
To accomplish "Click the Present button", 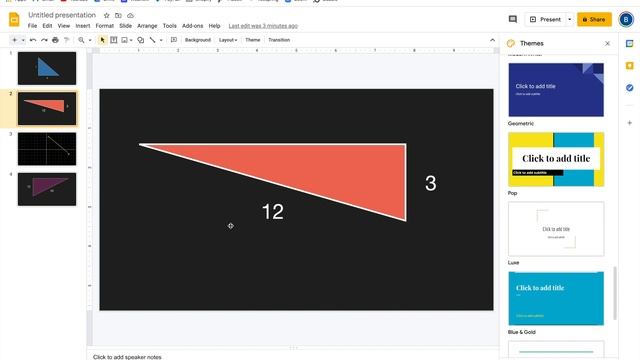I will [545, 19].
